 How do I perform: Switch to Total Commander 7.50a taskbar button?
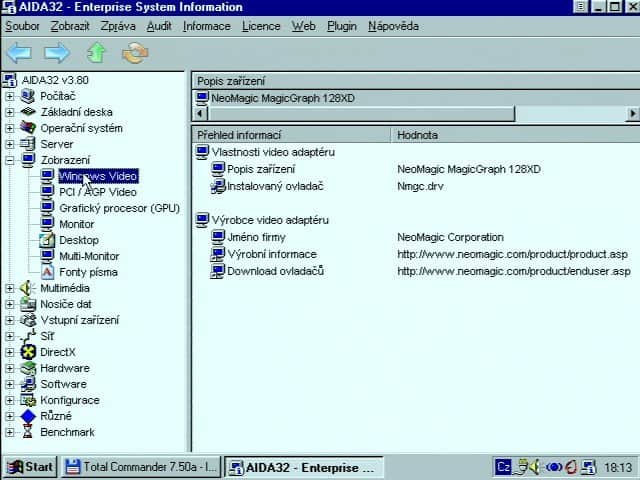tap(141, 467)
